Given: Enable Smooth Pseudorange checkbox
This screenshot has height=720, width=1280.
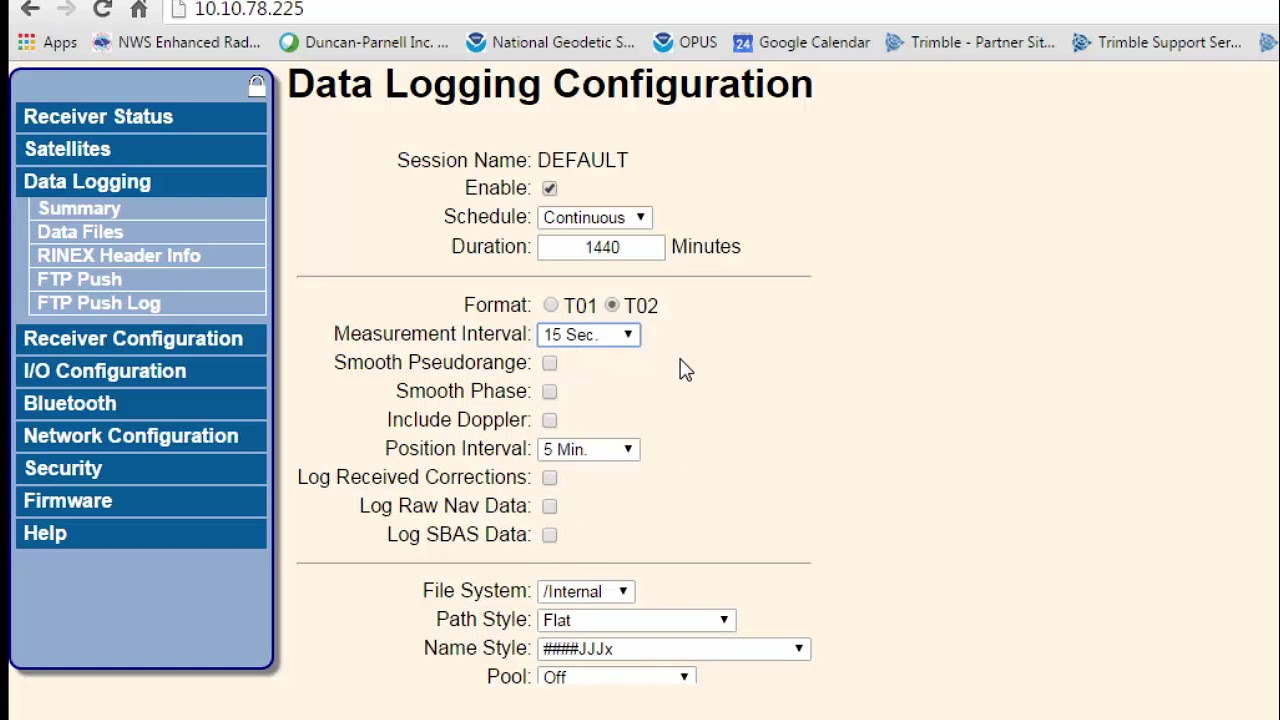Looking at the screenshot, I should pyautogui.click(x=550, y=363).
